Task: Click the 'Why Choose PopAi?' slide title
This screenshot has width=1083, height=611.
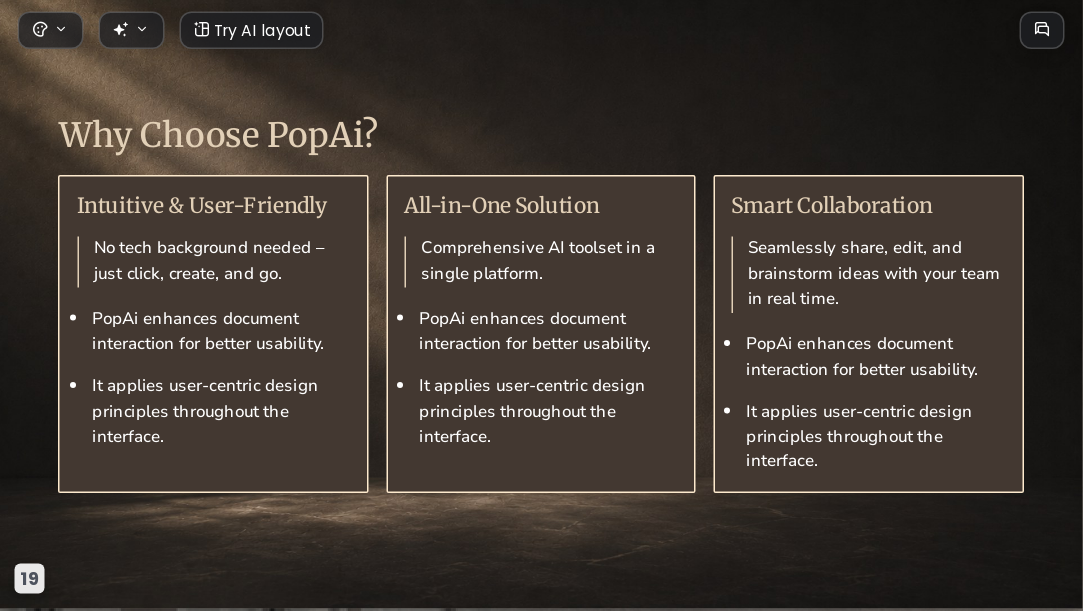Action: (218, 135)
